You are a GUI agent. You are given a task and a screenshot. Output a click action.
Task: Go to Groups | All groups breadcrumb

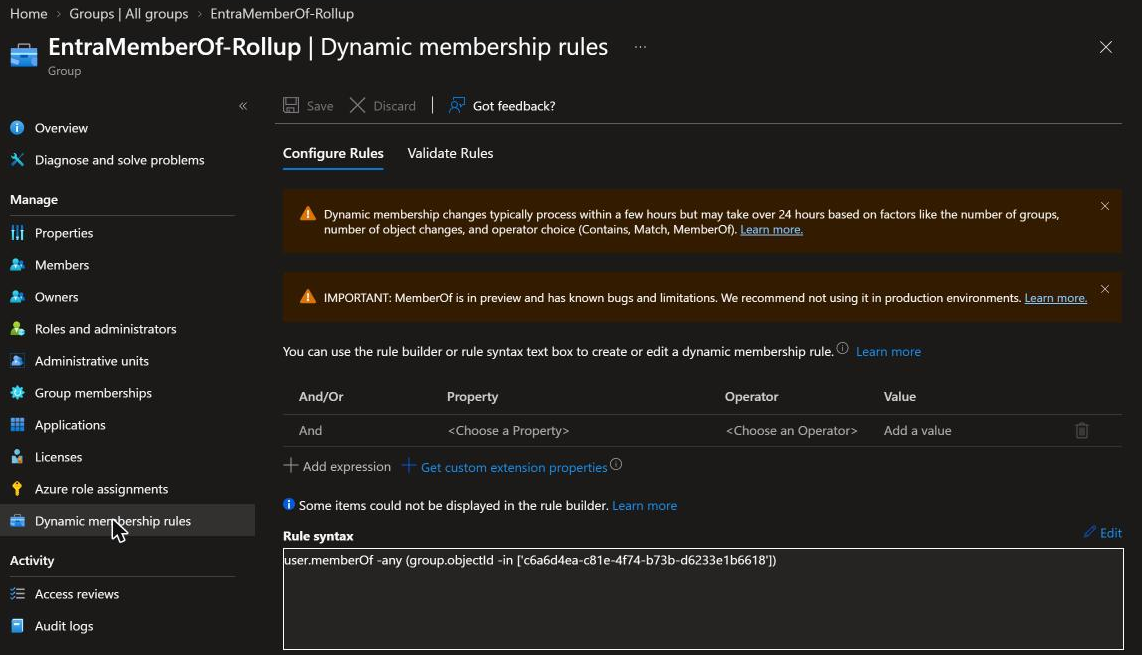[x=128, y=14]
